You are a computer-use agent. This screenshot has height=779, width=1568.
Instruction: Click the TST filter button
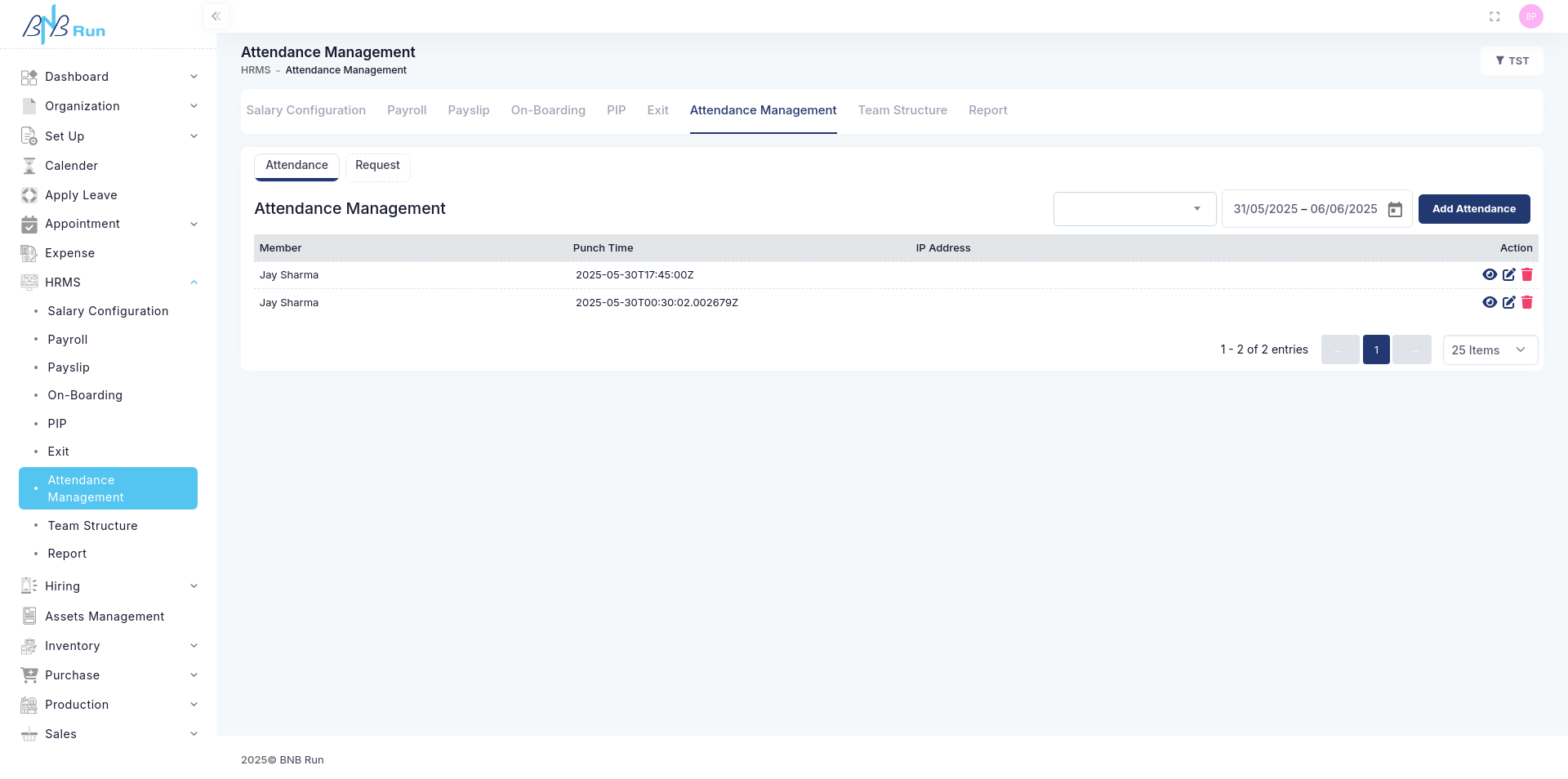1512,61
